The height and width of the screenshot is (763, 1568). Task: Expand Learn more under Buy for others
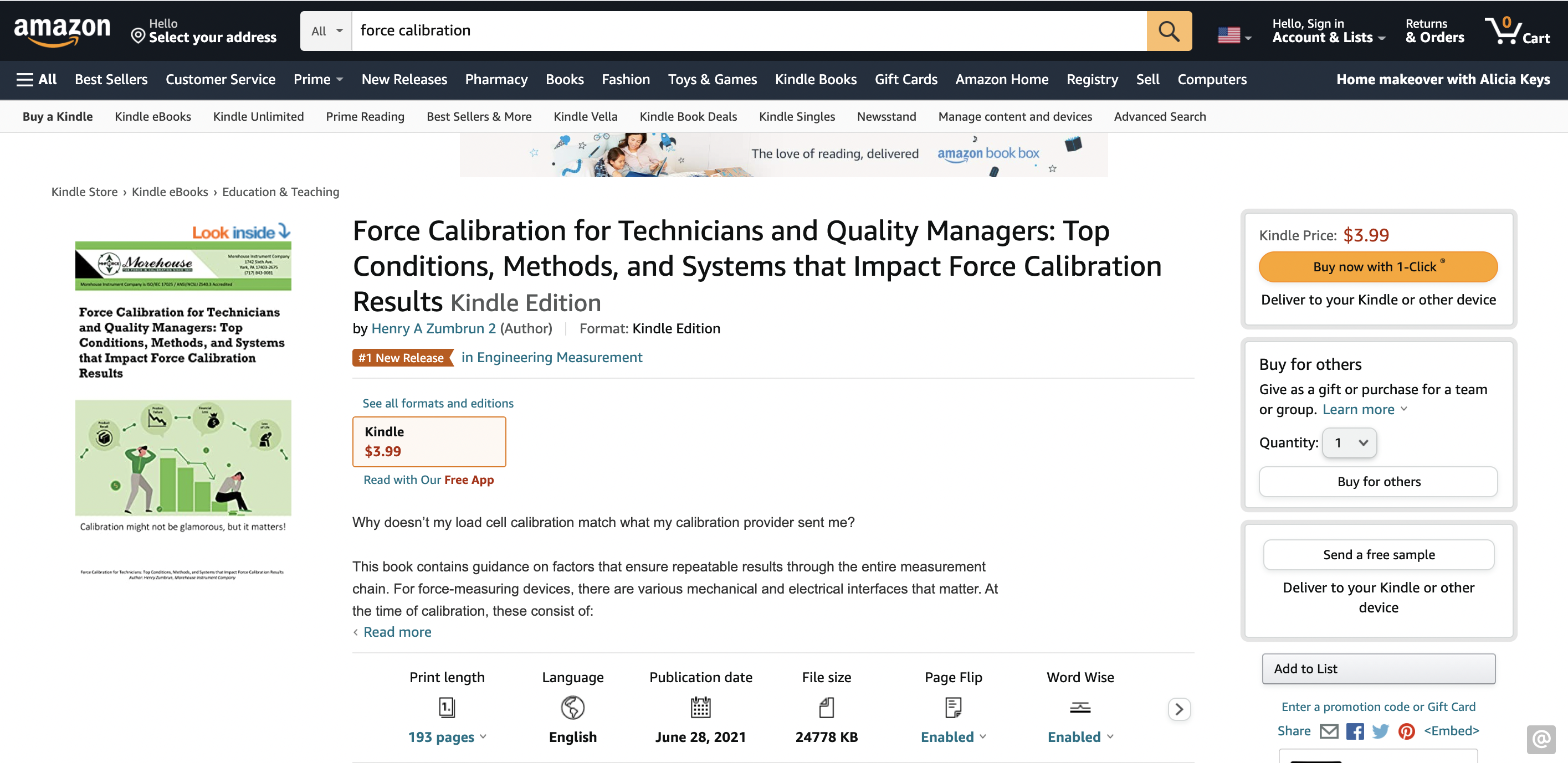(1365, 410)
